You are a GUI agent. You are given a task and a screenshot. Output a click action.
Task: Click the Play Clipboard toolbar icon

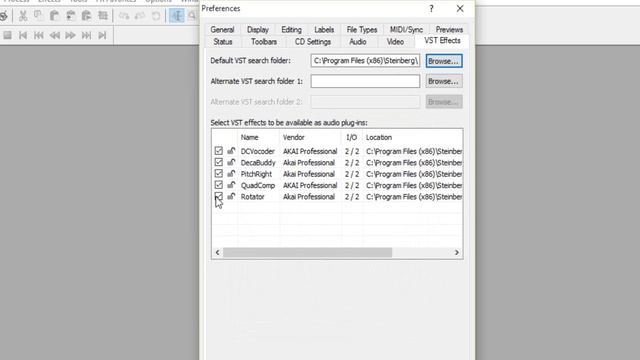(87, 16)
